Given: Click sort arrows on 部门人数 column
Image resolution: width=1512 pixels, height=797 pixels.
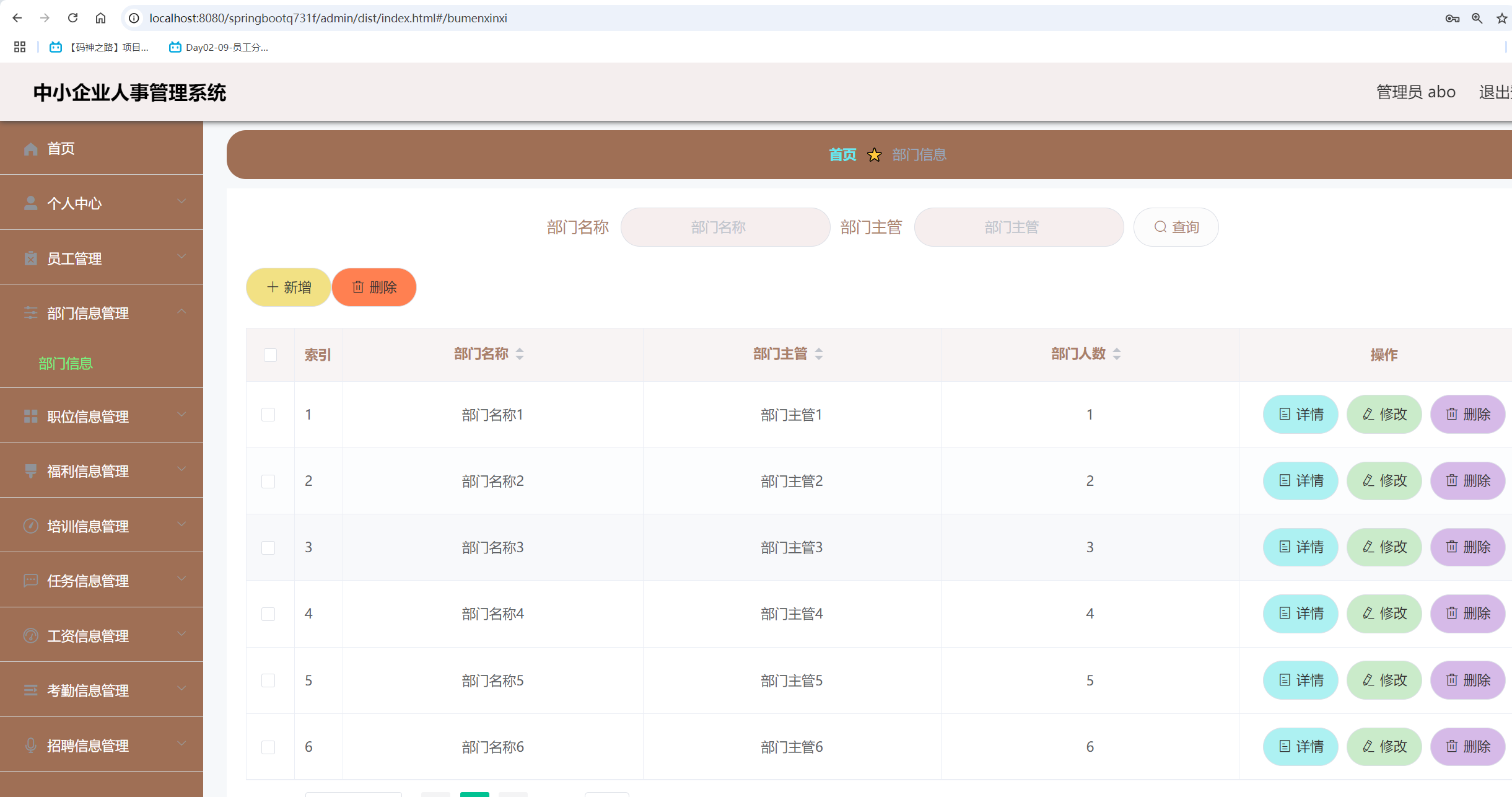Looking at the screenshot, I should [1117, 354].
